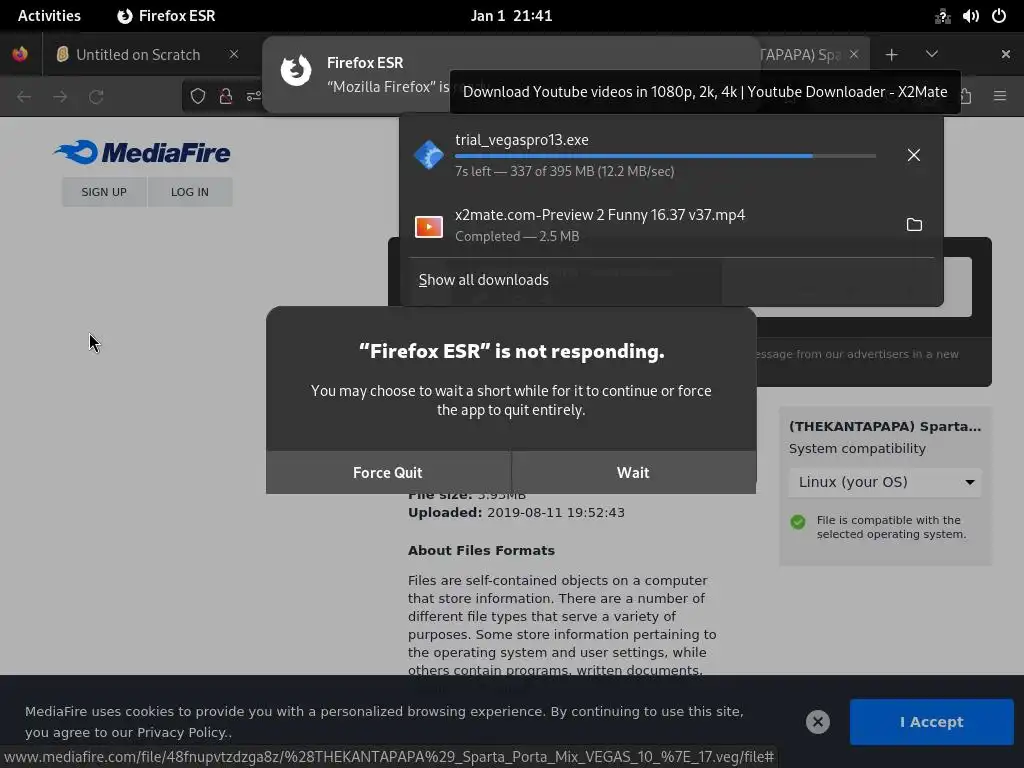Open Show all downloads

point(483,280)
